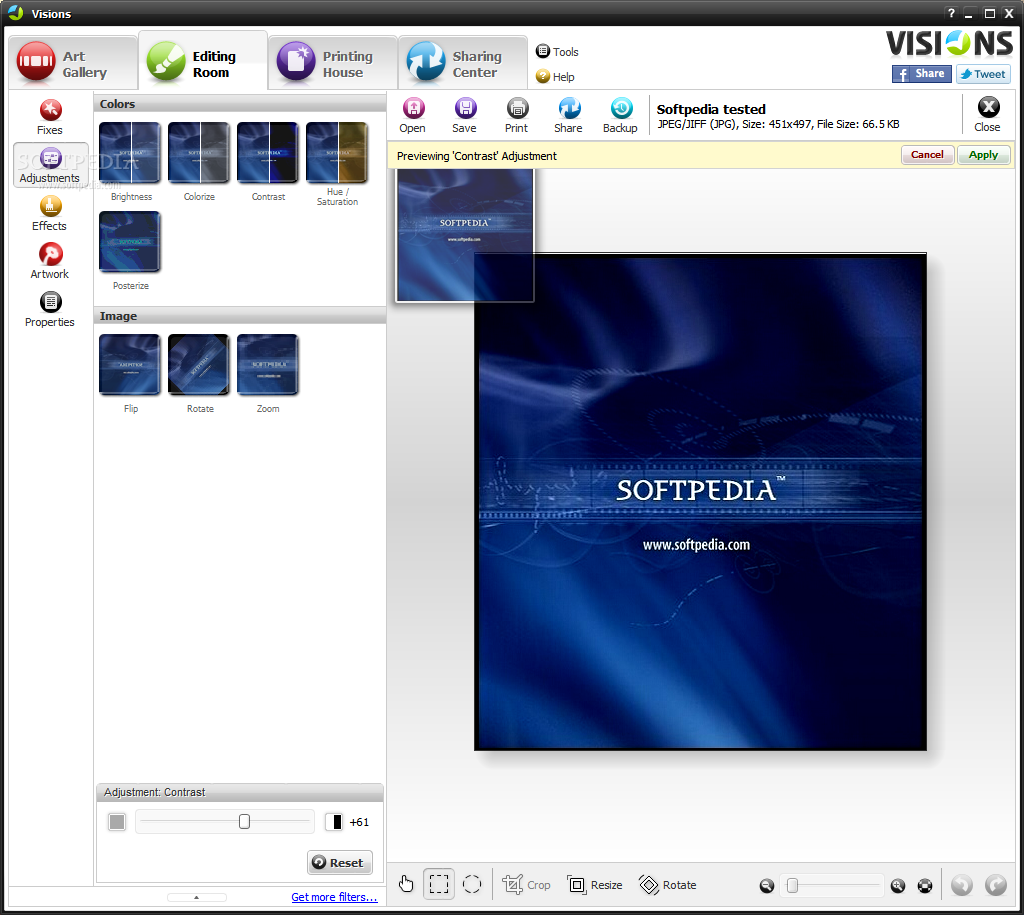Click low-contrast gray icon left of slider

pyautogui.click(x=117, y=822)
